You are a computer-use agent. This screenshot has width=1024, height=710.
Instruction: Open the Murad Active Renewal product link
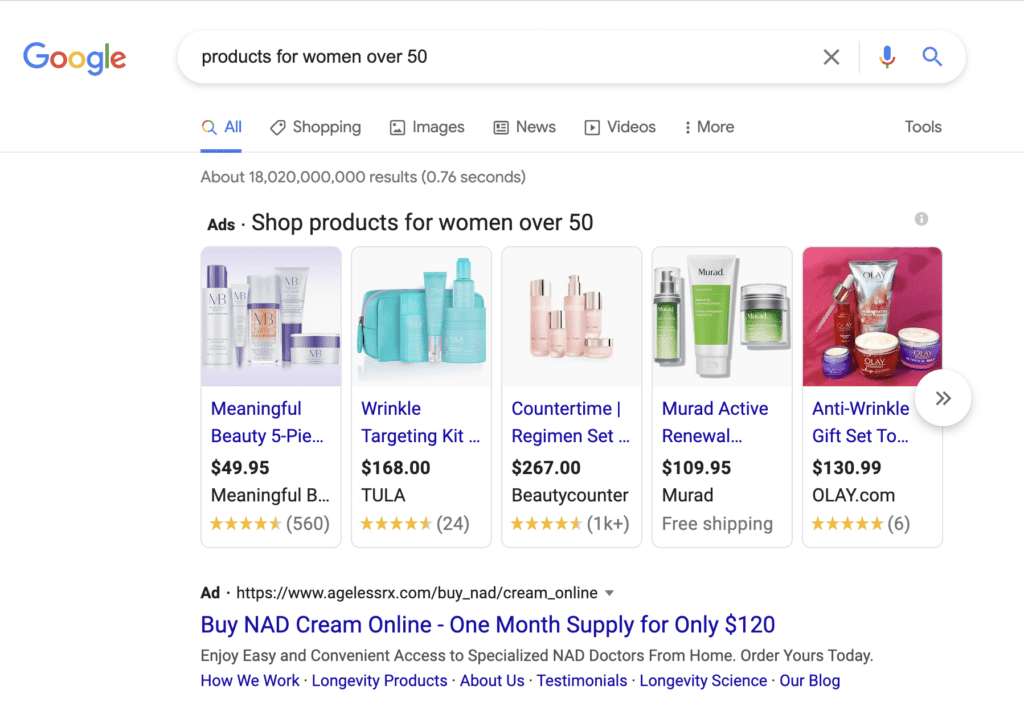pos(715,422)
